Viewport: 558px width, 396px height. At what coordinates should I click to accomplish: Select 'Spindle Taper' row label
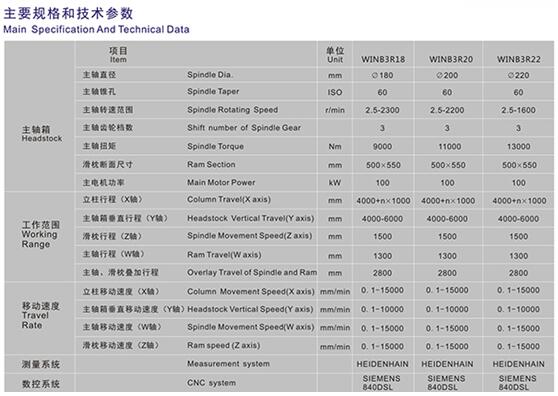(213, 91)
